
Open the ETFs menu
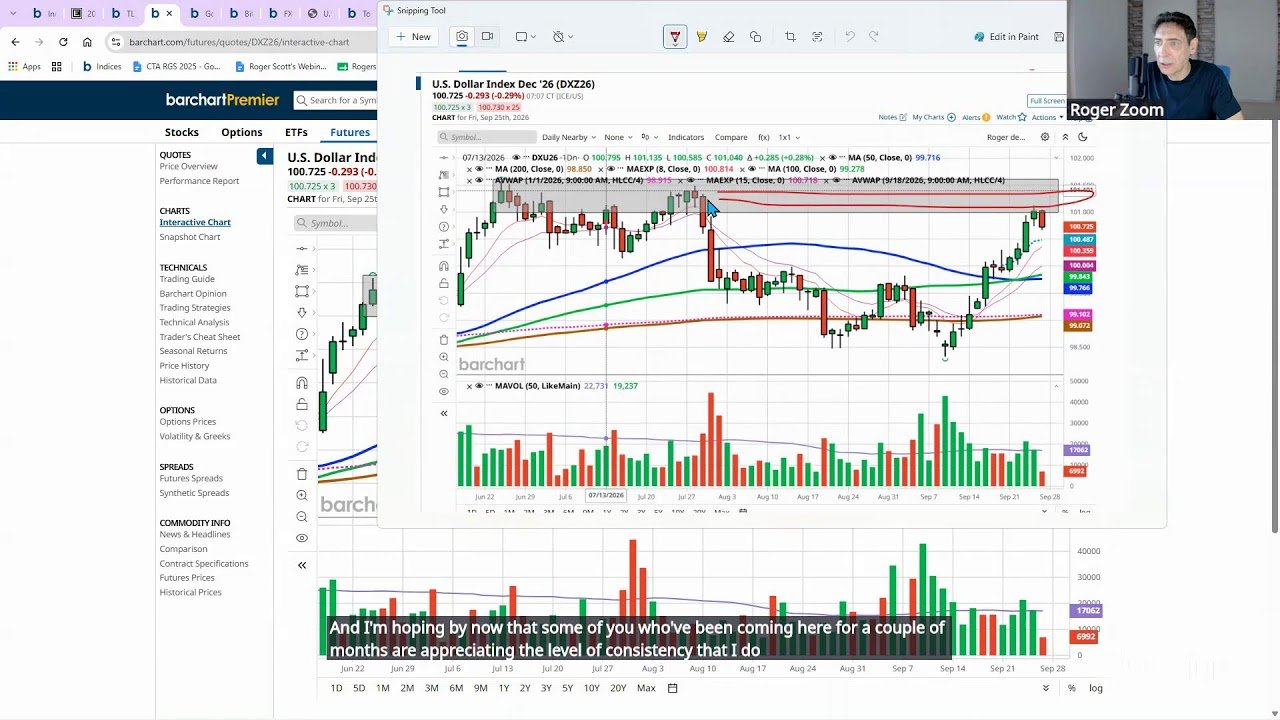pos(296,132)
